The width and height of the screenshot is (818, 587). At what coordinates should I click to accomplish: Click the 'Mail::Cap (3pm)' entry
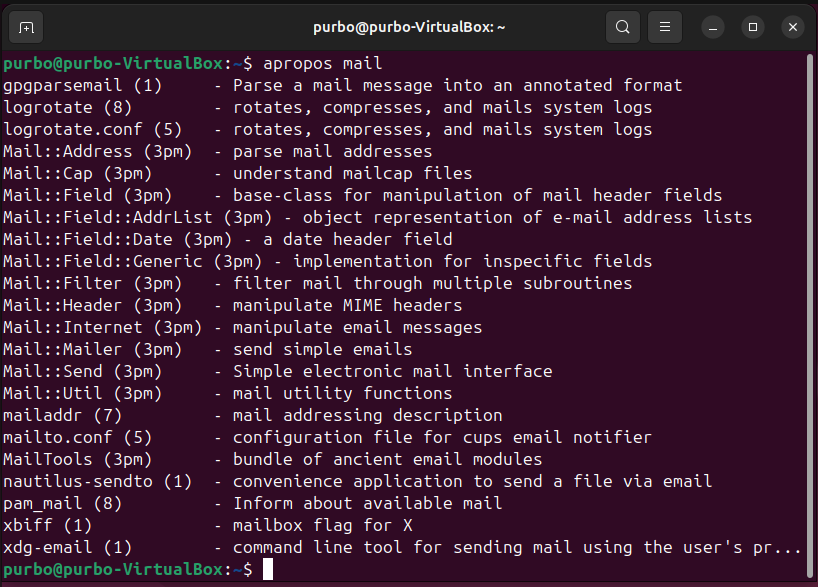coord(77,173)
